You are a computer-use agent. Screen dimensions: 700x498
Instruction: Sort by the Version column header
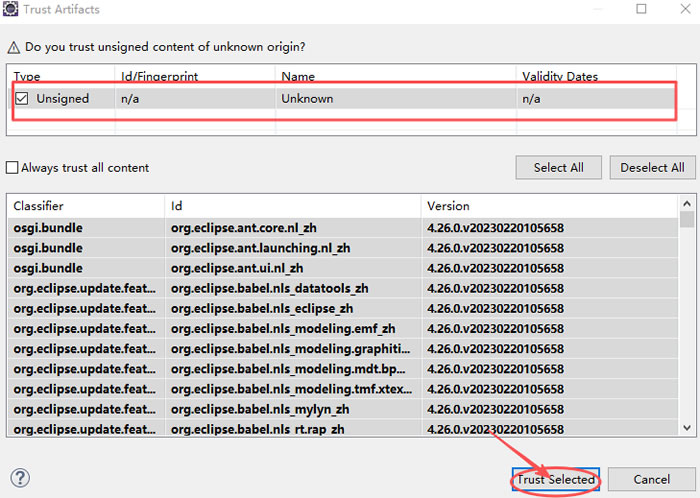click(548, 206)
